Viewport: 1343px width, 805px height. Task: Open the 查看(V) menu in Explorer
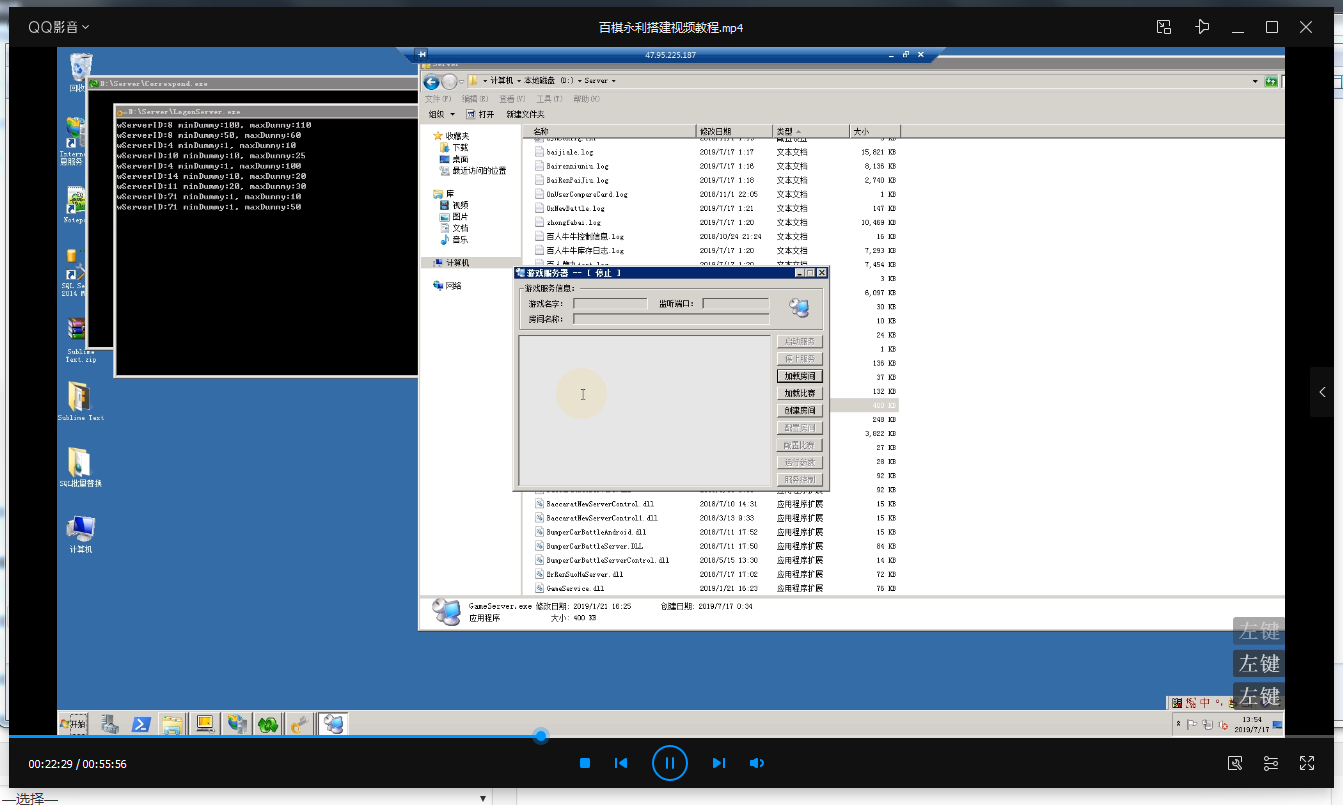point(513,99)
